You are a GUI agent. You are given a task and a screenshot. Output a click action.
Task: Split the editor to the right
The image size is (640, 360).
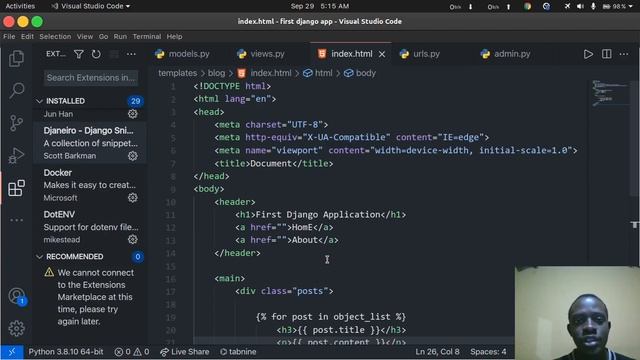pos(607,54)
